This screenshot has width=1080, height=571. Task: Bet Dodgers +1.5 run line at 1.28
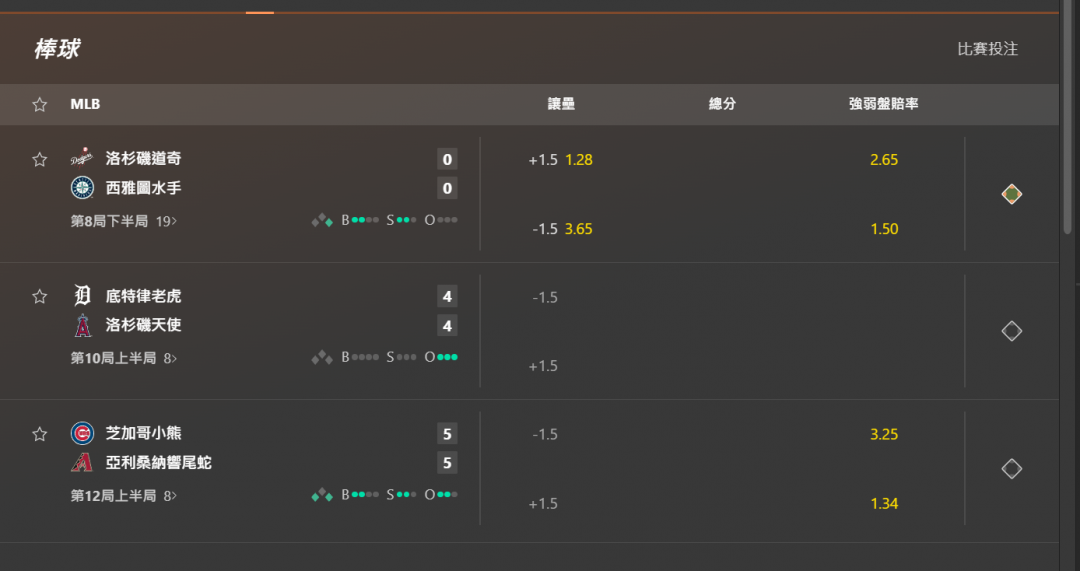point(561,160)
